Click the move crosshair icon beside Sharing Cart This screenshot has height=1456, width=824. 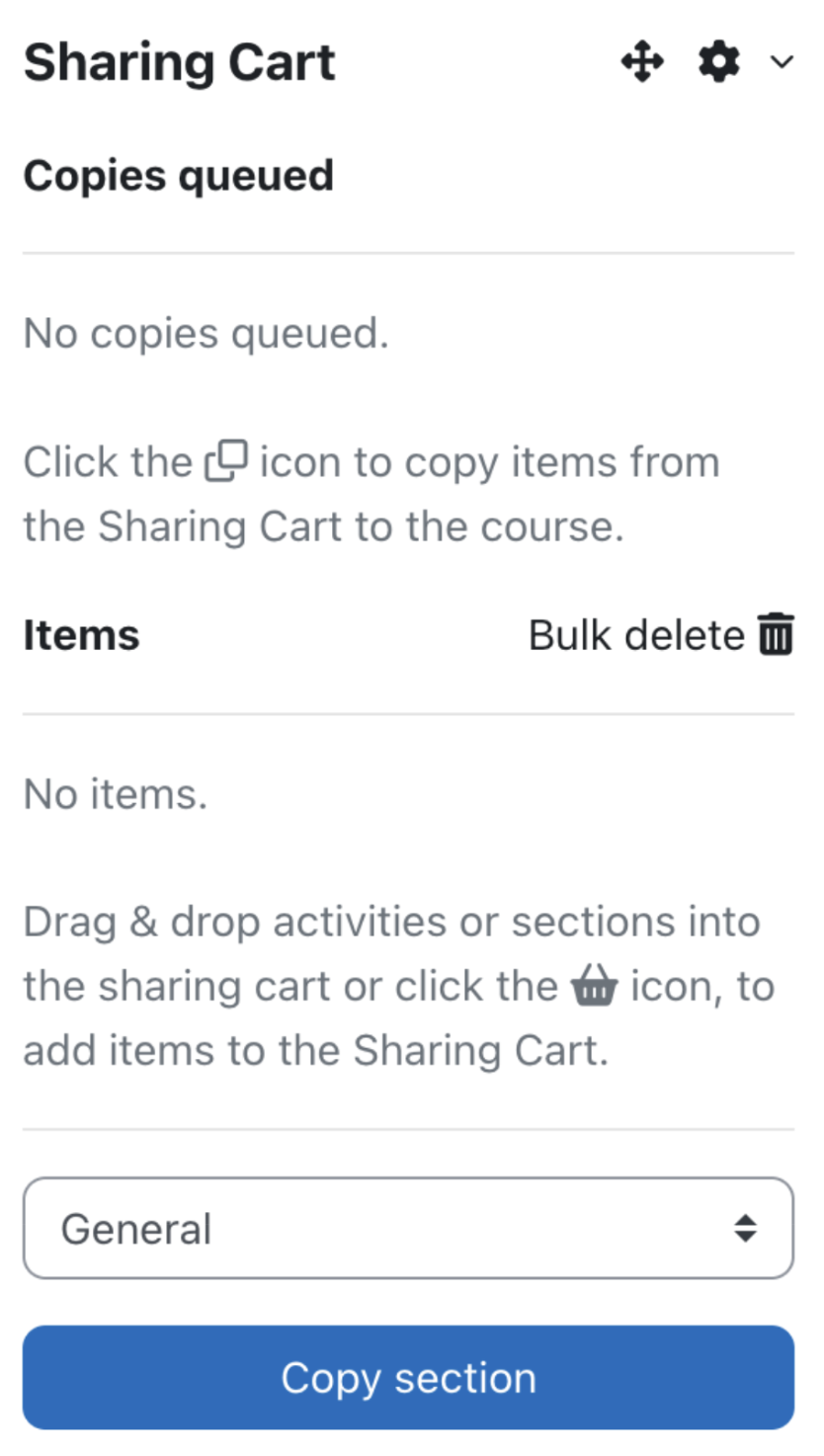[x=642, y=62]
